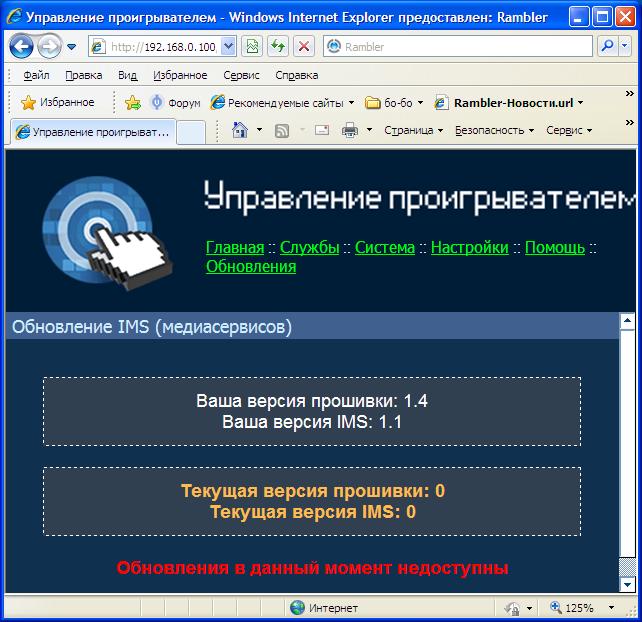Screen dimensions: 642x622
Task: Click the browser Forward arrow button
Action: (x=49, y=47)
